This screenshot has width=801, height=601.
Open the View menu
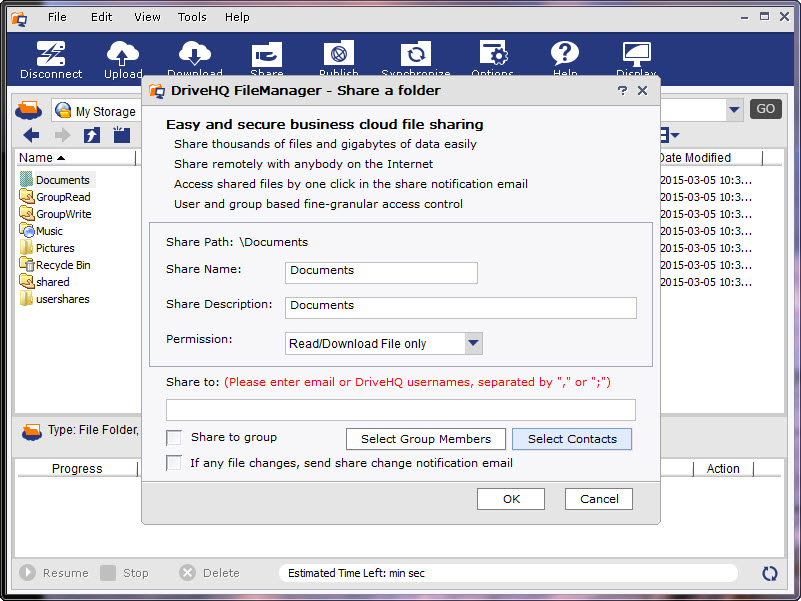pos(147,17)
